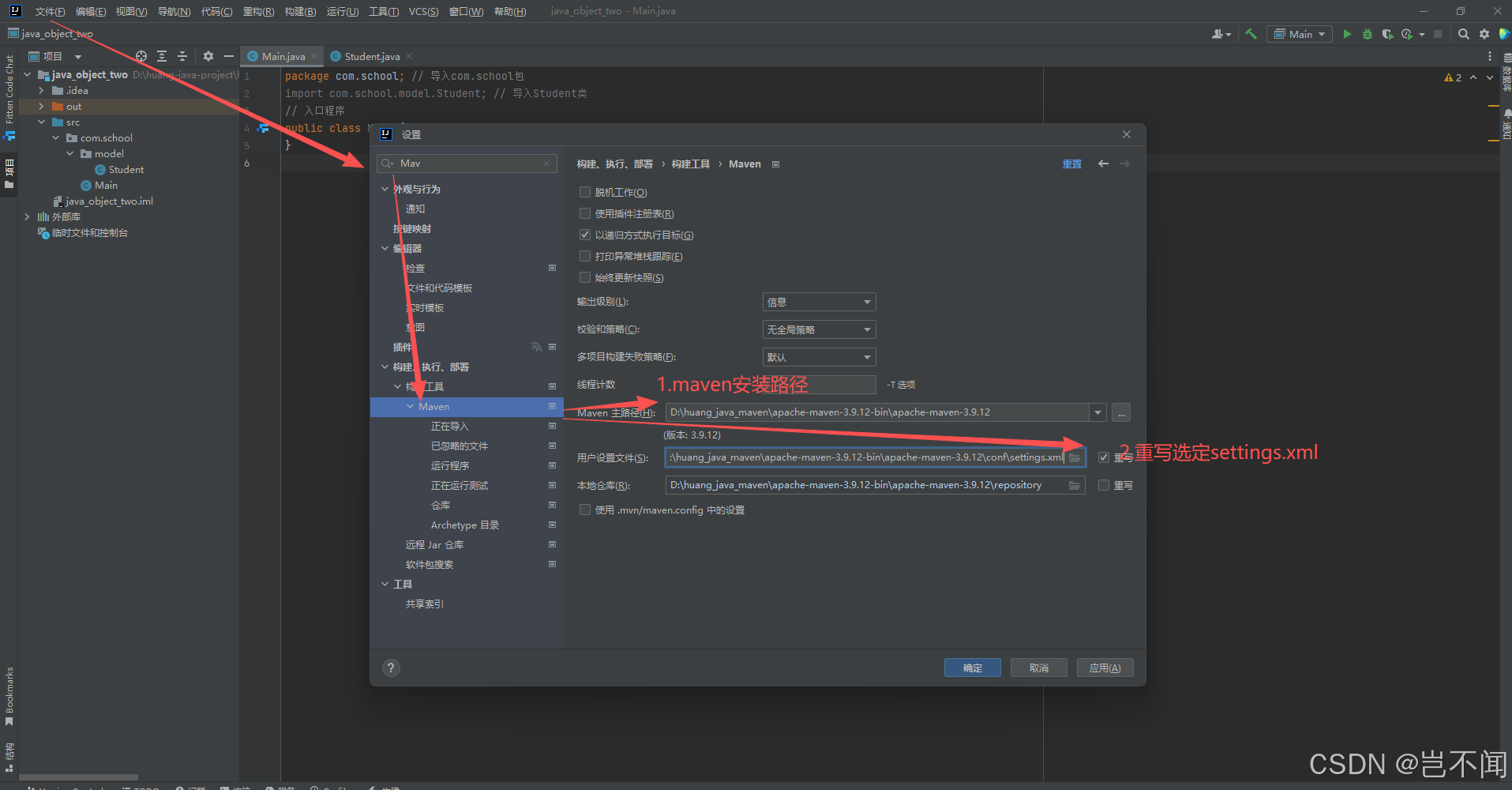Viewport: 1512px width, 790px height.
Task: Select 远程 Jar 仓库 settings item
Action: [434, 544]
